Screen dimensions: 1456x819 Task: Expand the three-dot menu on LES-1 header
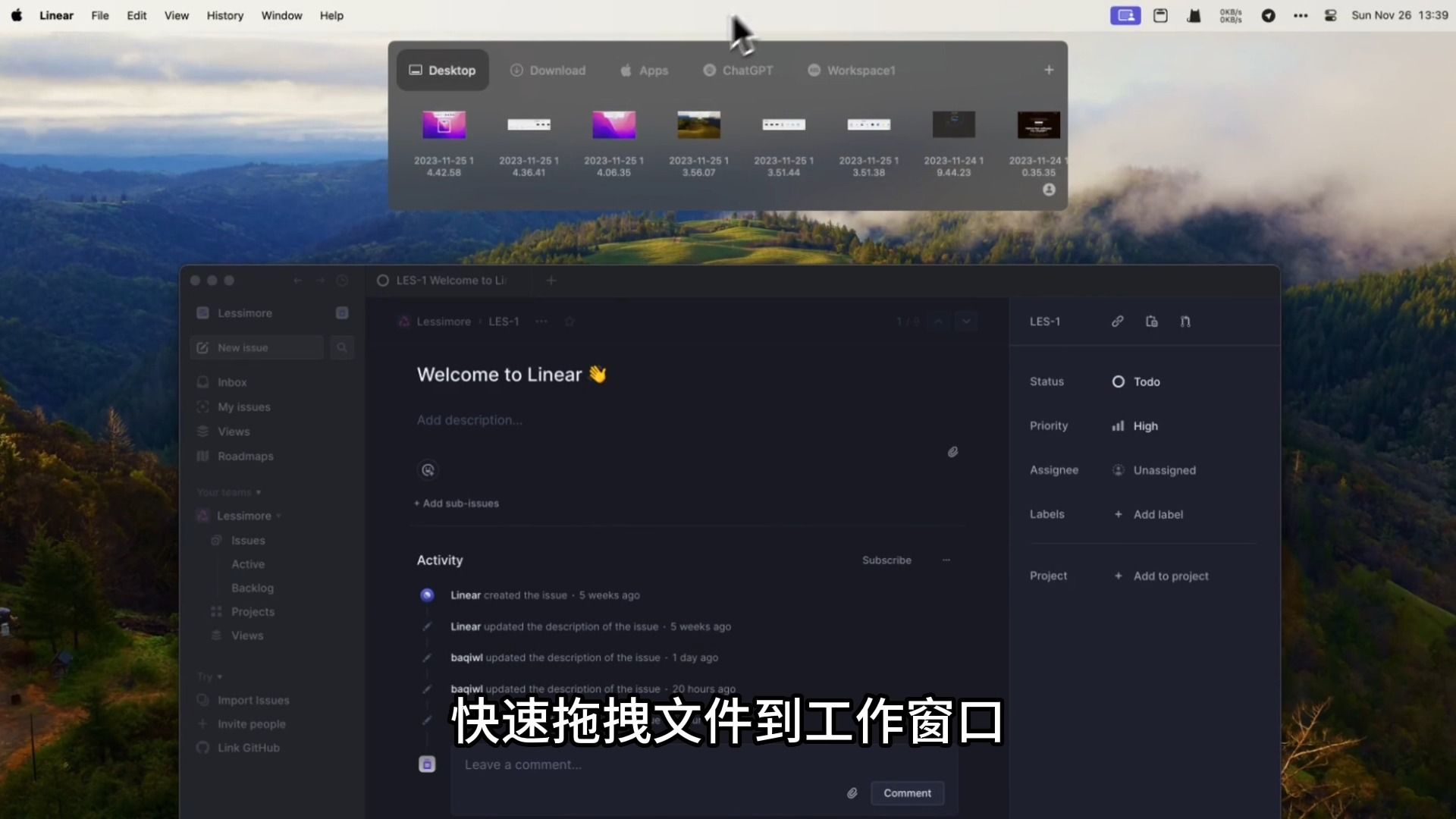point(541,320)
